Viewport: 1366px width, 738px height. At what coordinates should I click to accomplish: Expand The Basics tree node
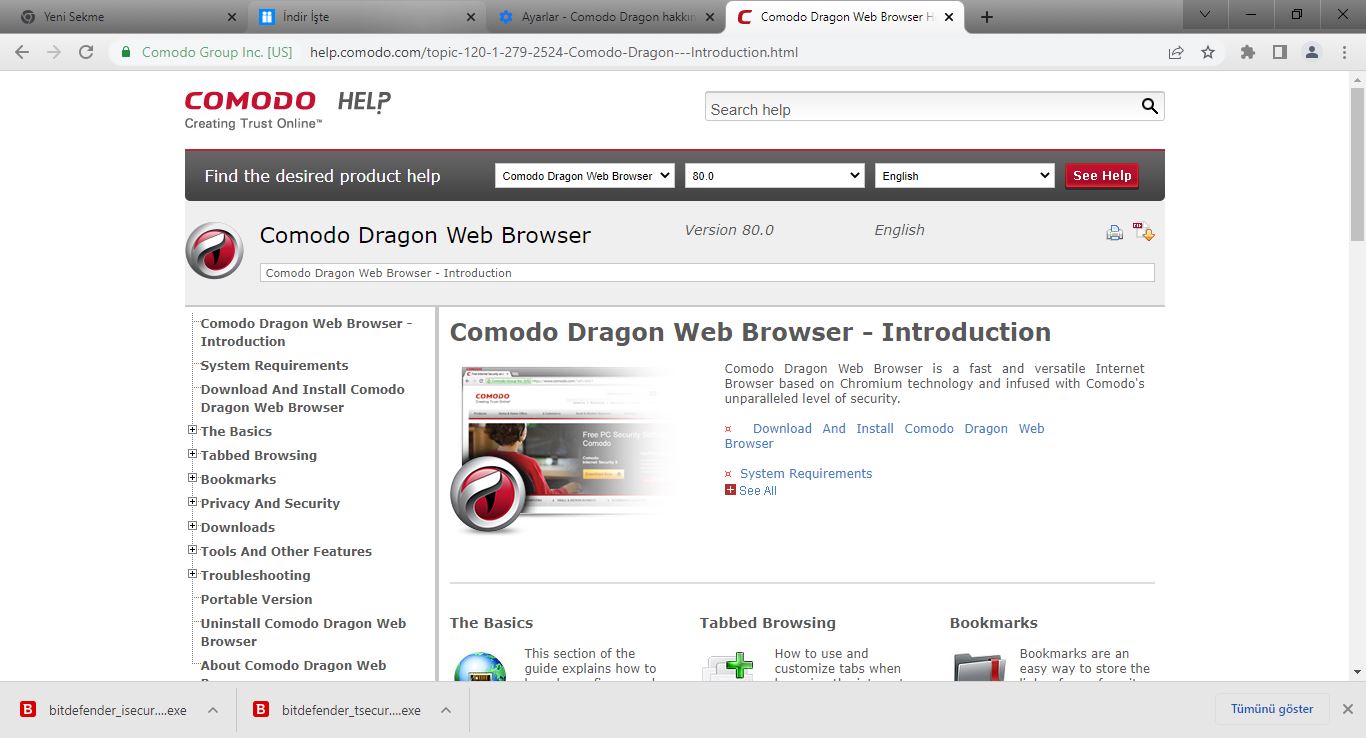pos(192,430)
